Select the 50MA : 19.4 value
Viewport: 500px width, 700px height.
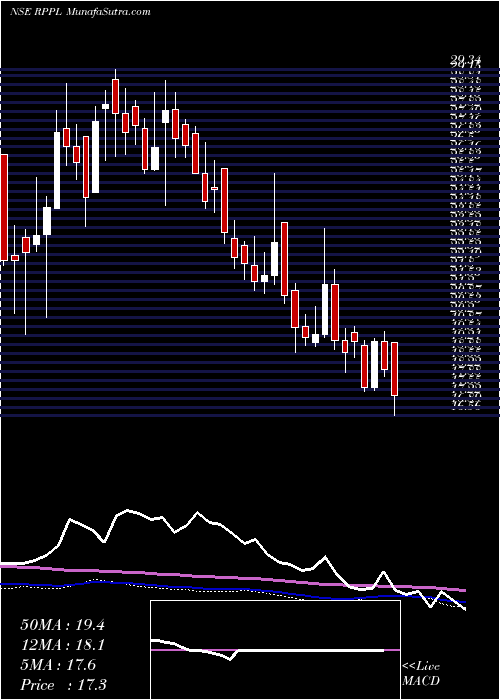(62, 625)
